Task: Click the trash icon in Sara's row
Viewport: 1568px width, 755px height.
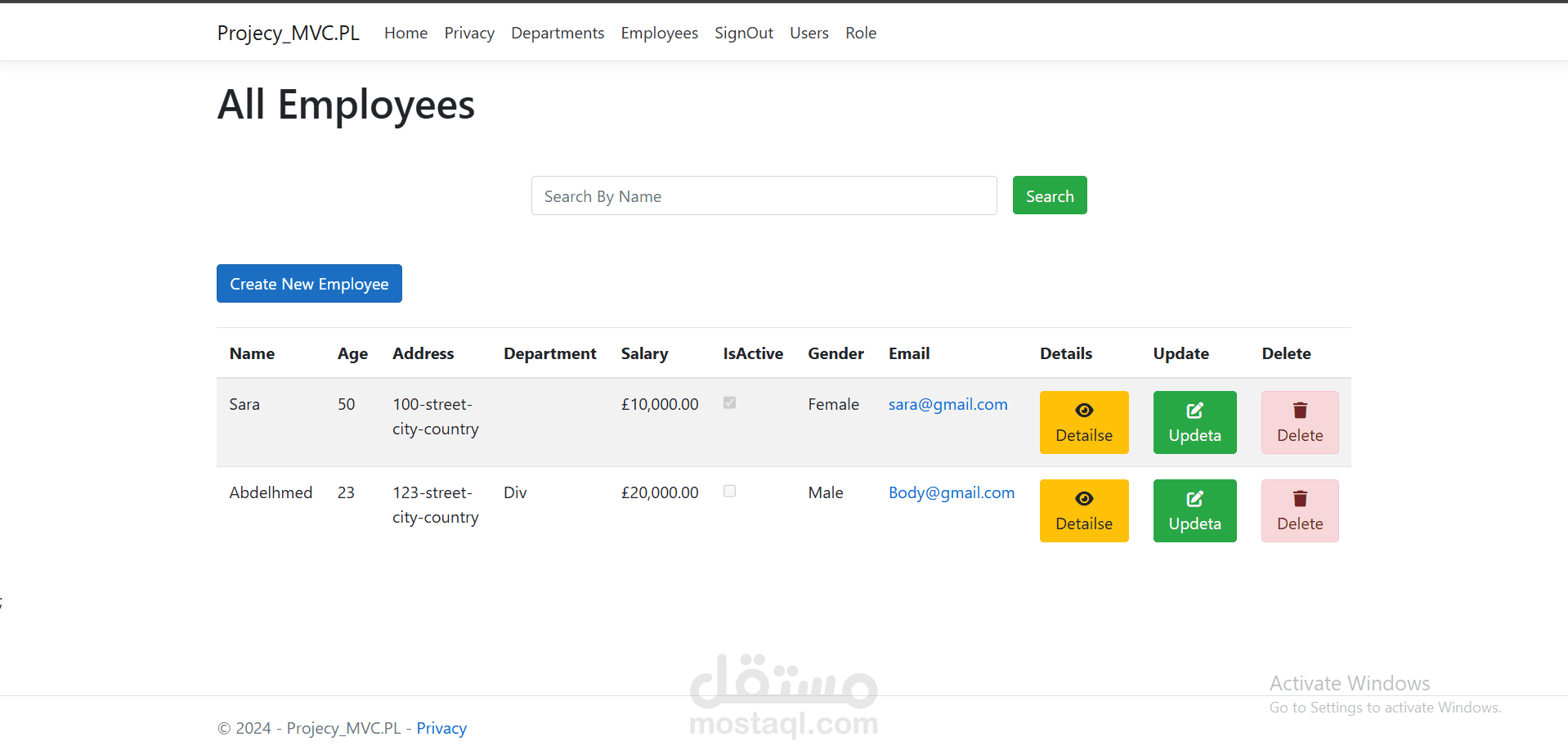Action: 1300,411
